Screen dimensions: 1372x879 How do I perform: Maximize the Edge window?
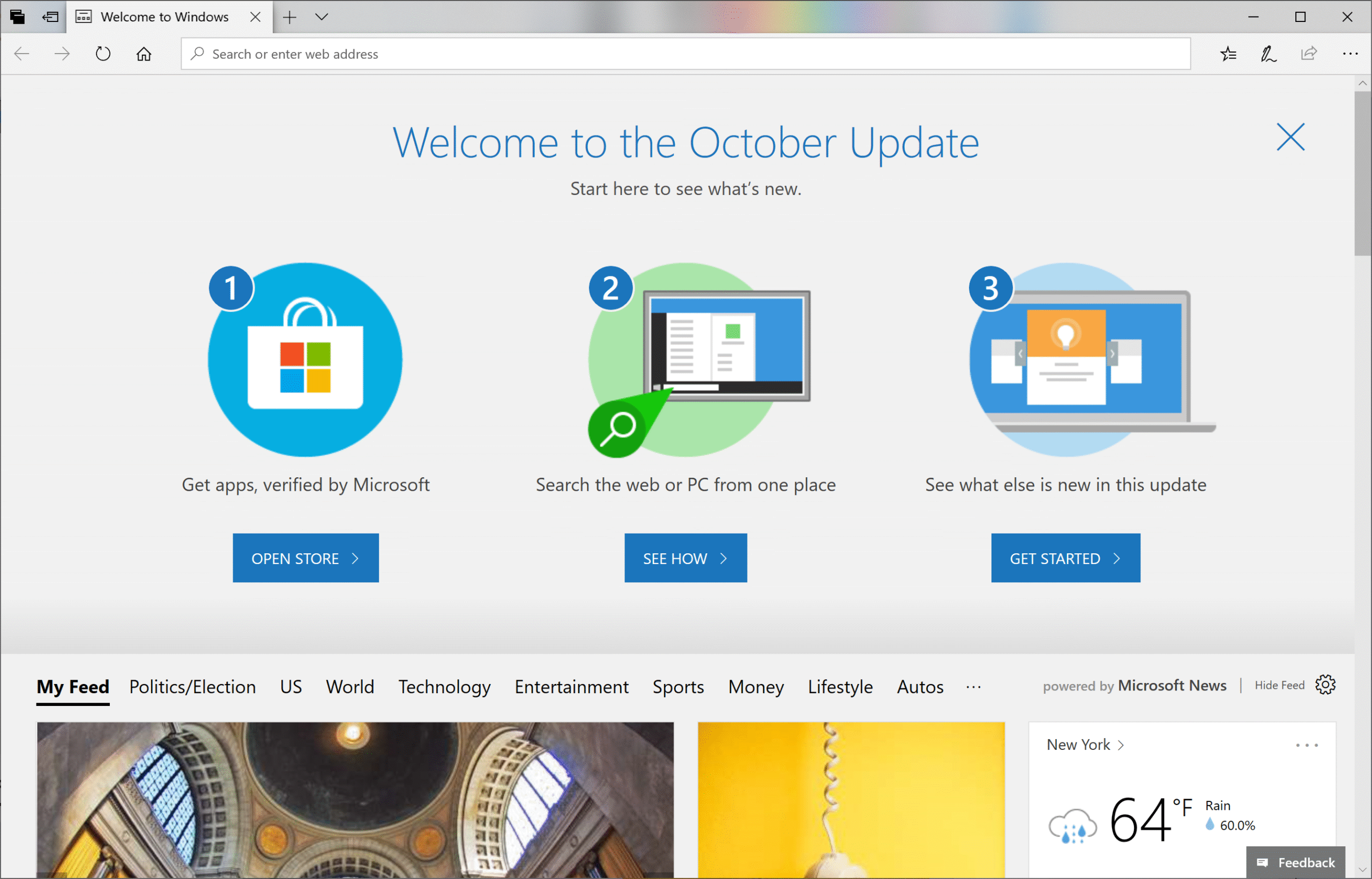(x=1300, y=17)
